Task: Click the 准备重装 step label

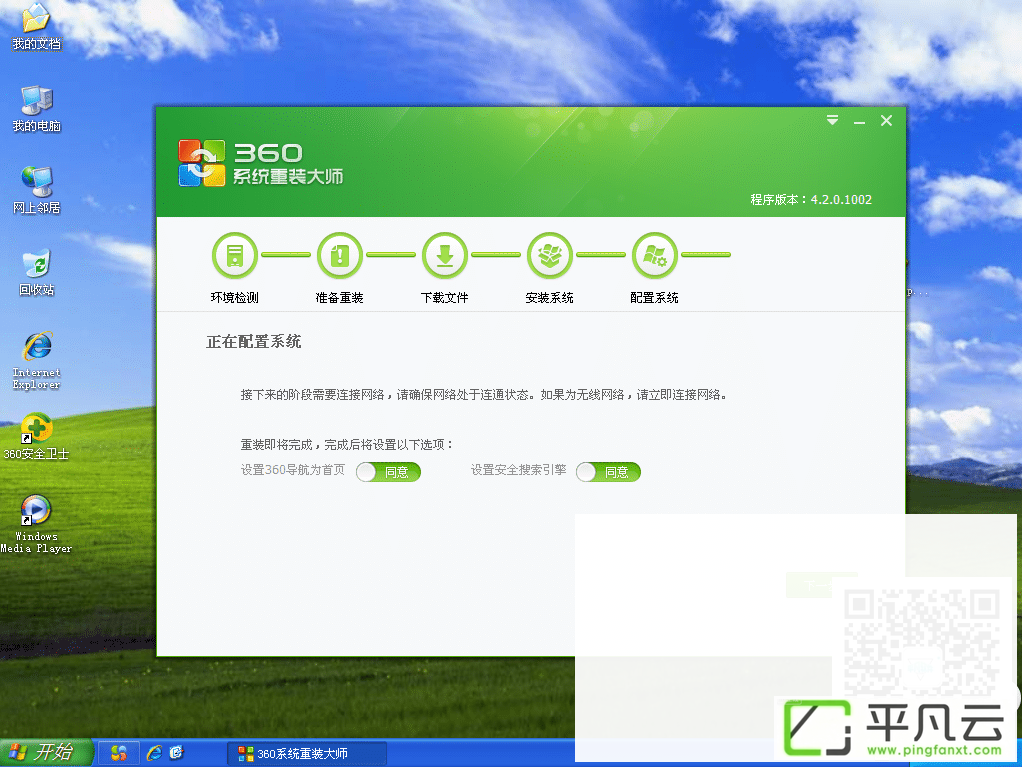Action: coord(340,298)
